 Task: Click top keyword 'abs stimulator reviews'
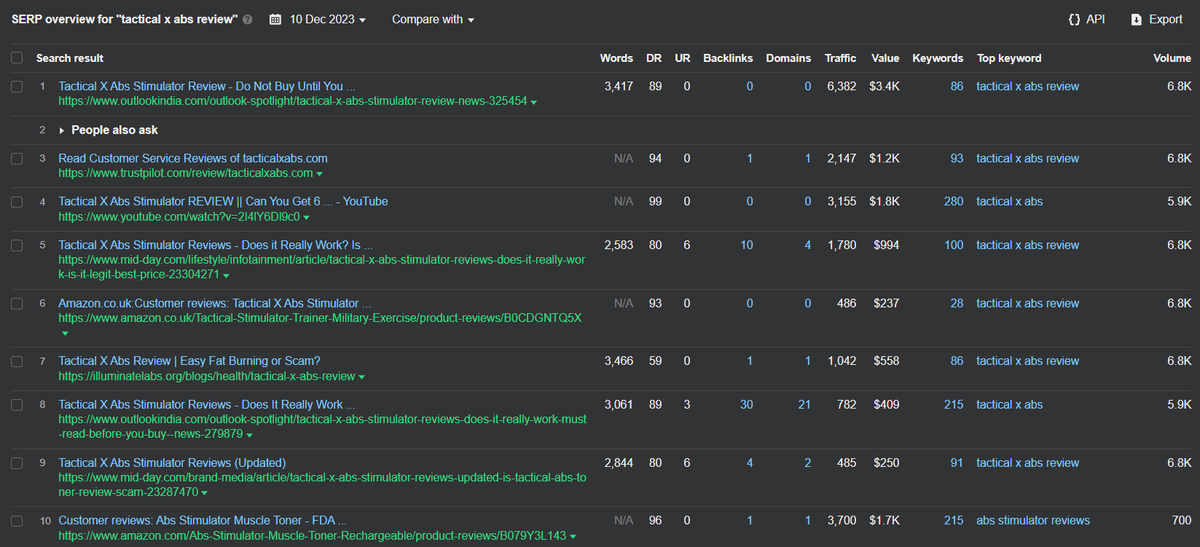click(x=1033, y=521)
